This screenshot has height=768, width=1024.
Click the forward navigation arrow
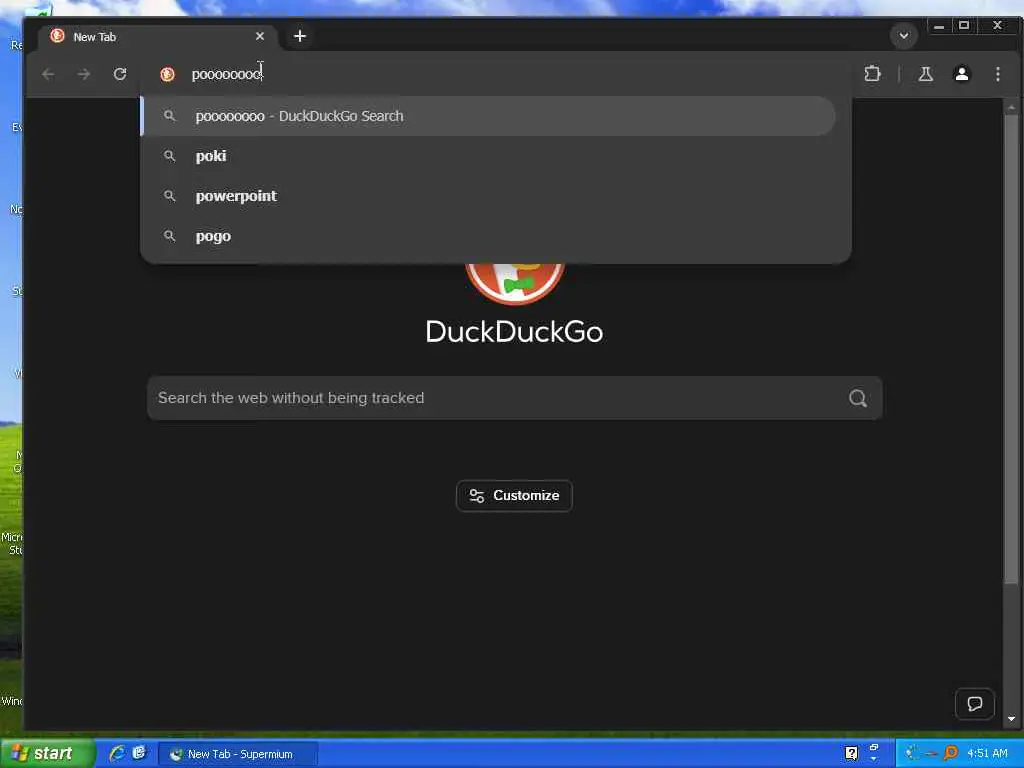click(x=84, y=74)
